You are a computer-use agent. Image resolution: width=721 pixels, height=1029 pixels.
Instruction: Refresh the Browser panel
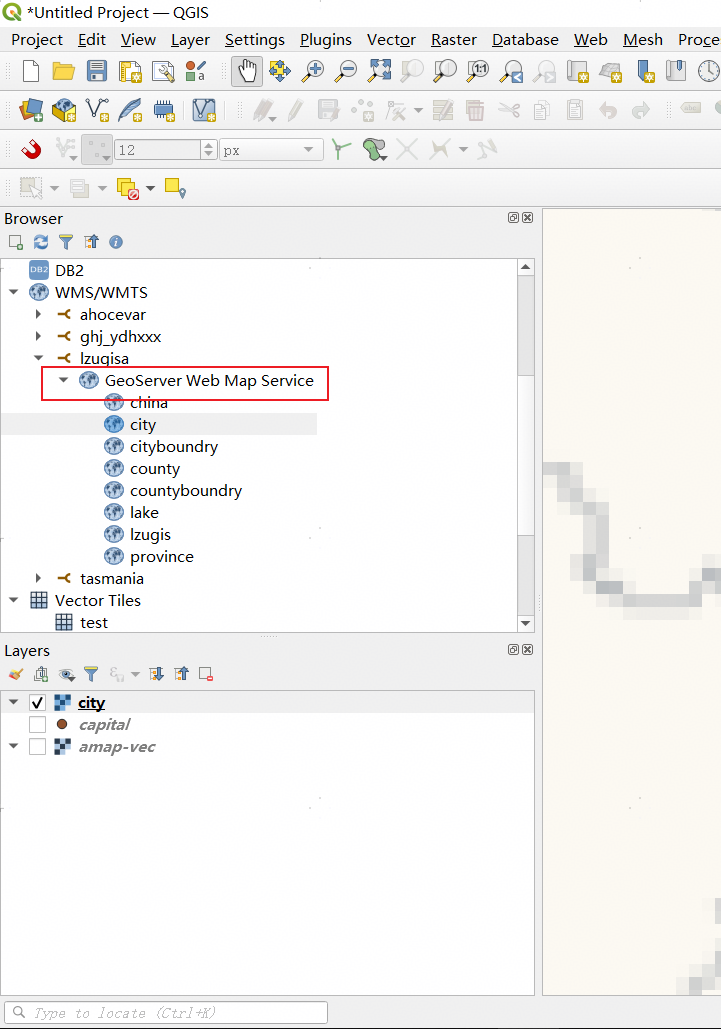41,242
